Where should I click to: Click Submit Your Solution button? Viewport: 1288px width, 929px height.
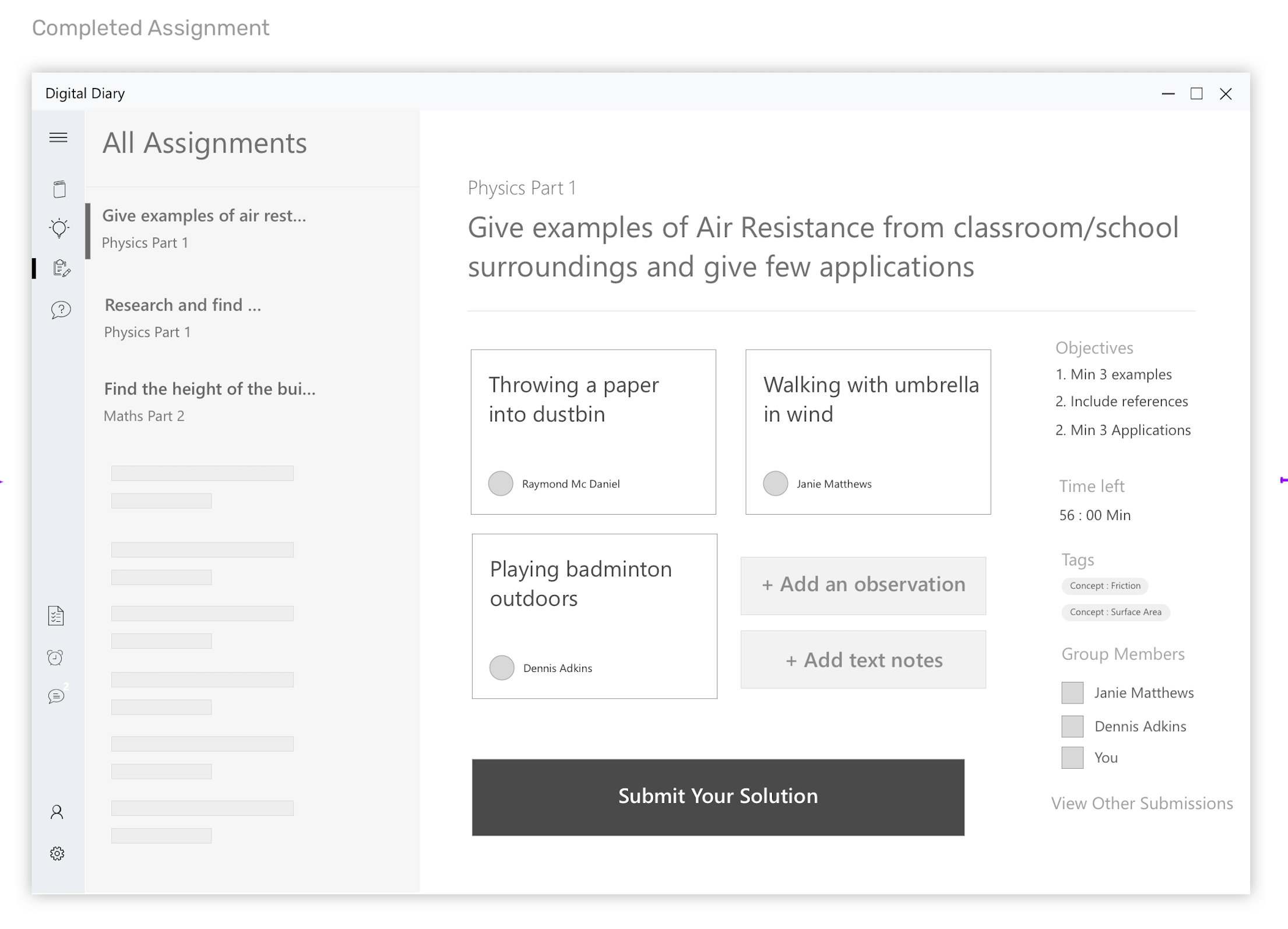718,797
